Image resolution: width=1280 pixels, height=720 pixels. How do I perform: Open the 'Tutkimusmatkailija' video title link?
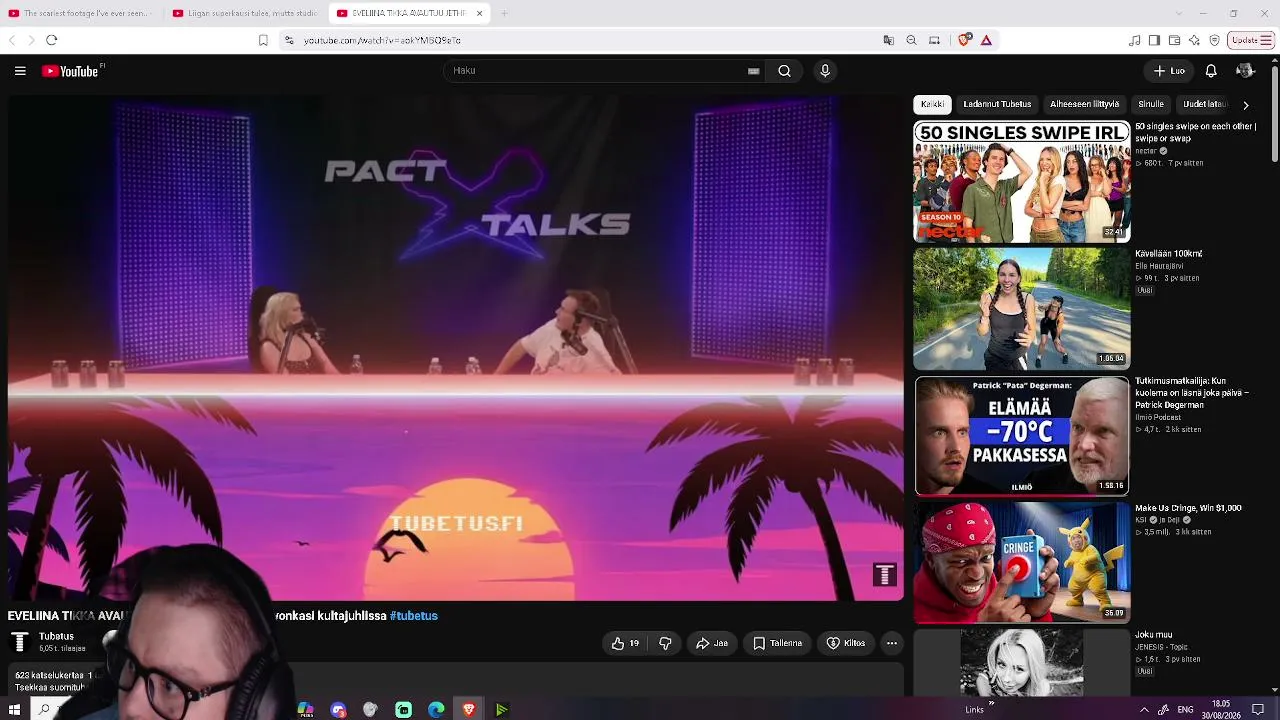tap(1192, 392)
